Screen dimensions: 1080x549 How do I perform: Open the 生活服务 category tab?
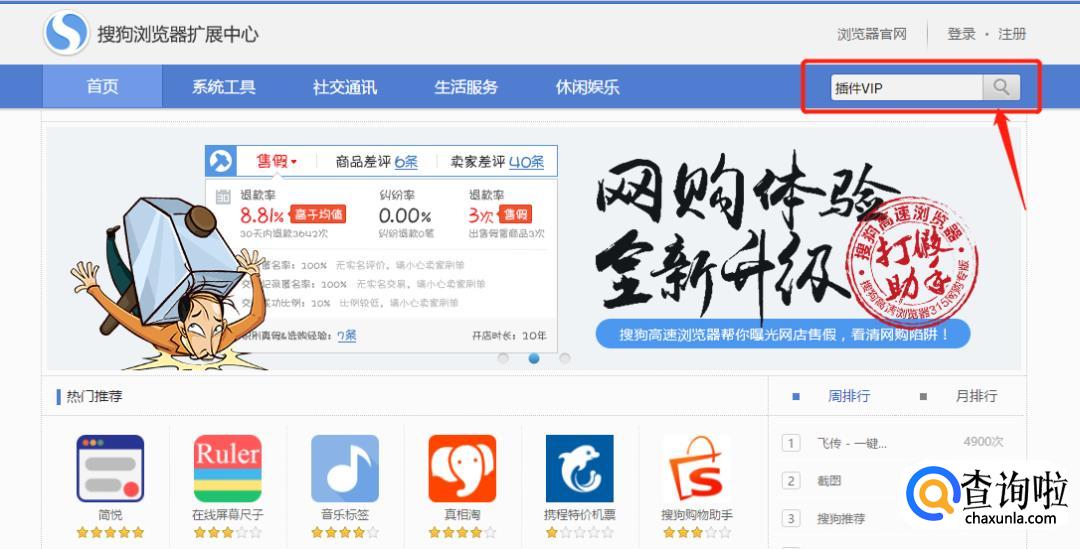pos(466,87)
